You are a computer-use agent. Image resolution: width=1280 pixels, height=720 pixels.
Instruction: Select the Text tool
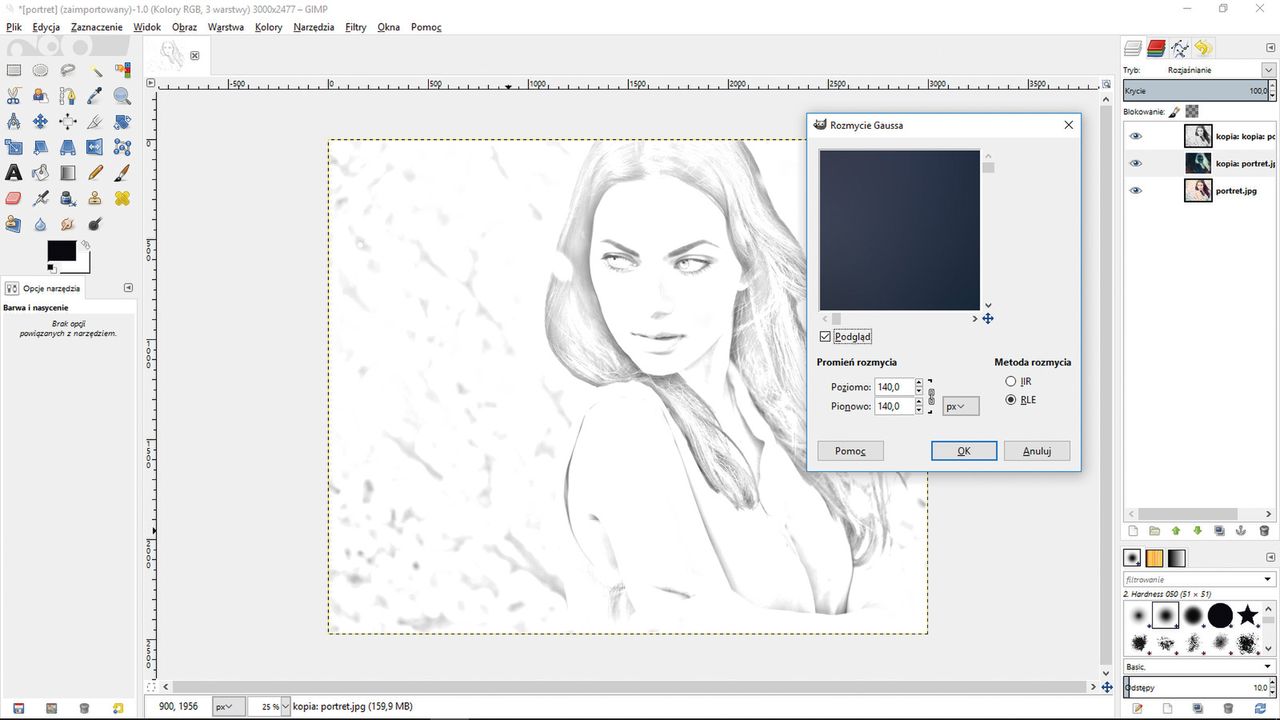click(x=14, y=173)
